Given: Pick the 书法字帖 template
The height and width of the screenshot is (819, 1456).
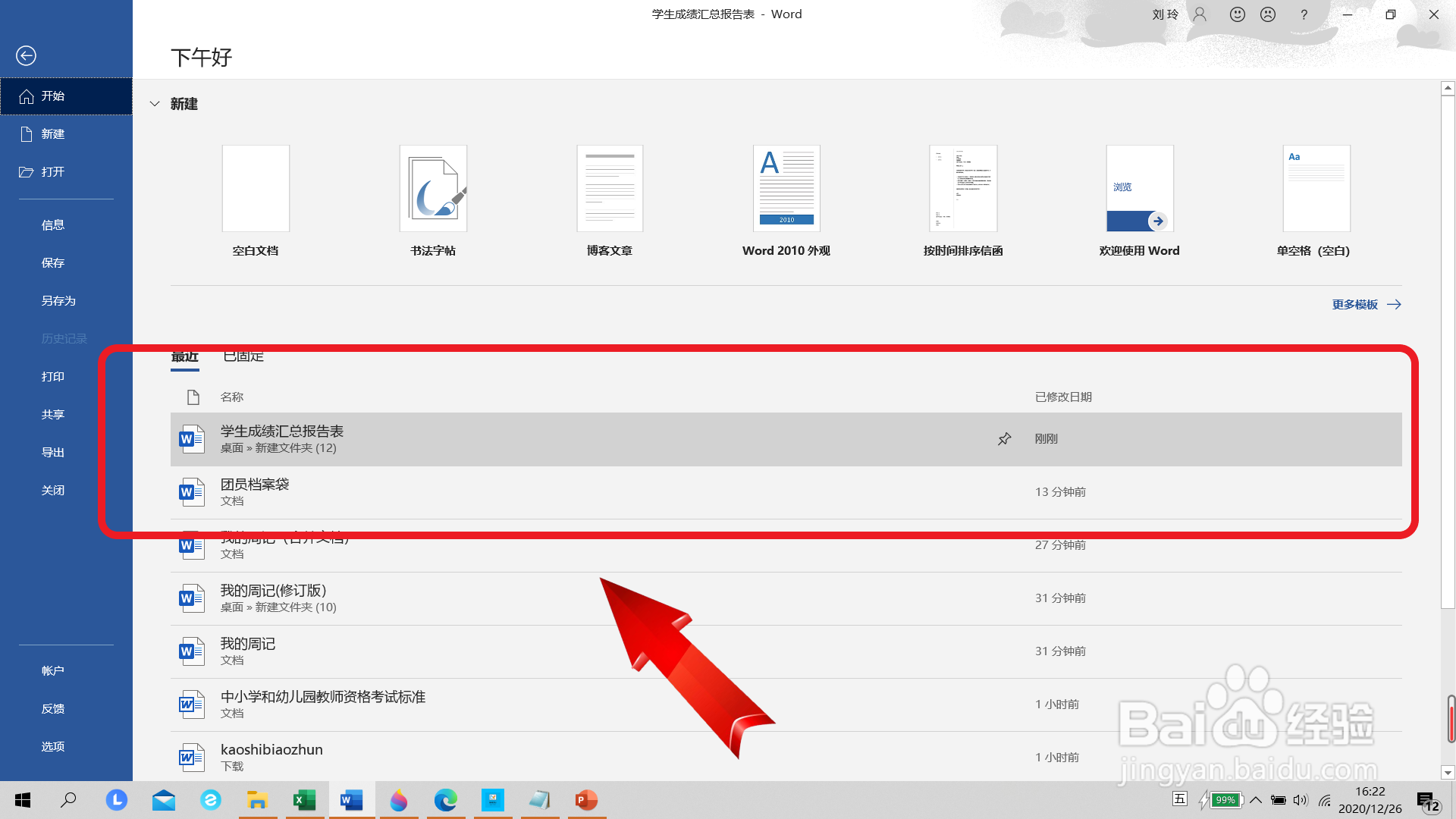Looking at the screenshot, I should pyautogui.click(x=433, y=189).
